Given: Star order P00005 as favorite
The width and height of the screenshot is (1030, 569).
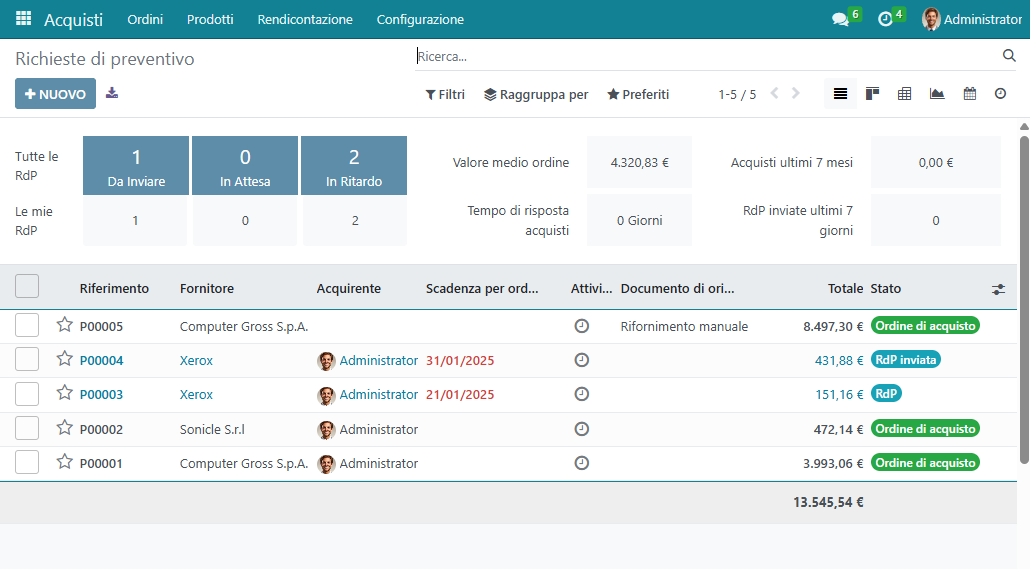Looking at the screenshot, I should [x=65, y=325].
